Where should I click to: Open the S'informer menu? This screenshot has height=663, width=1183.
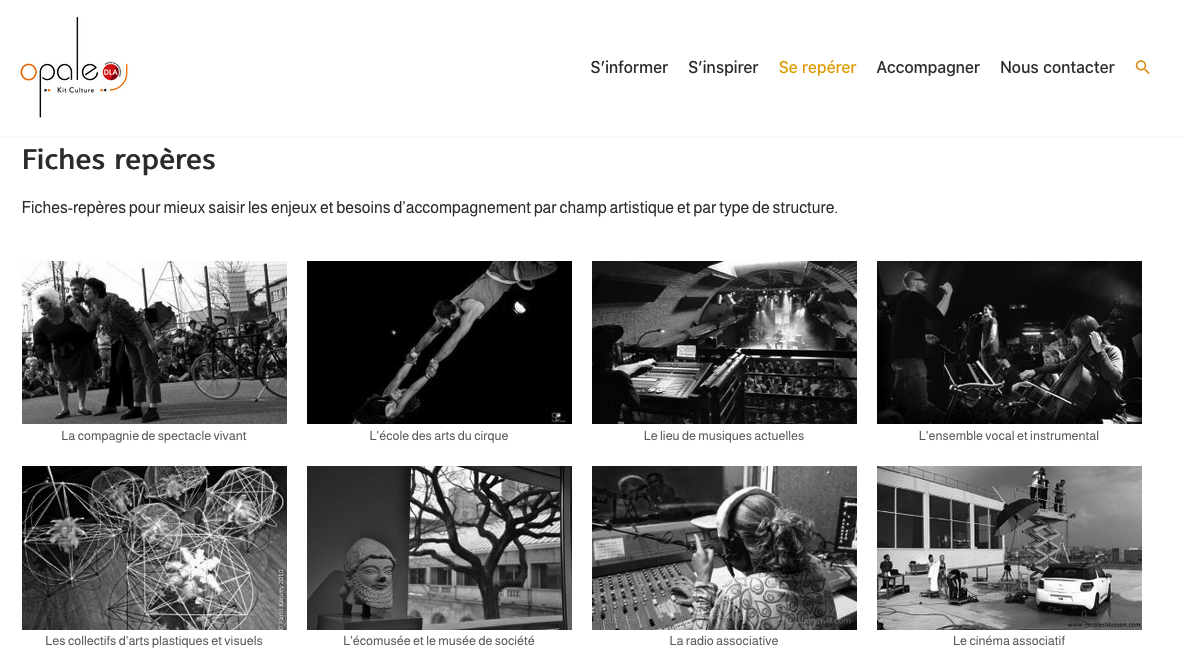coord(629,67)
